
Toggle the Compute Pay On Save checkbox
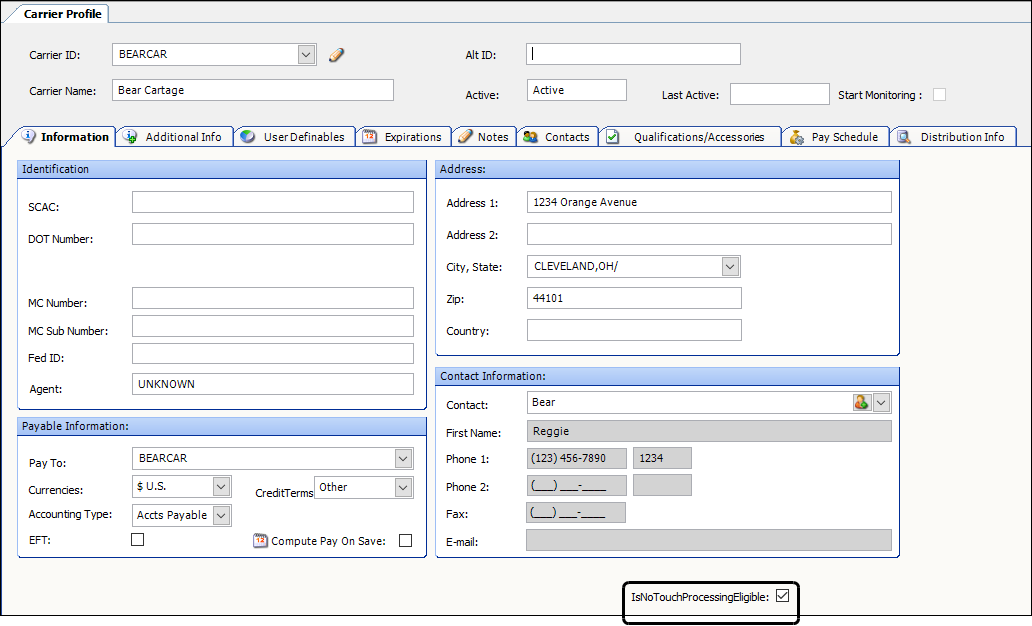pyautogui.click(x=405, y=541)
